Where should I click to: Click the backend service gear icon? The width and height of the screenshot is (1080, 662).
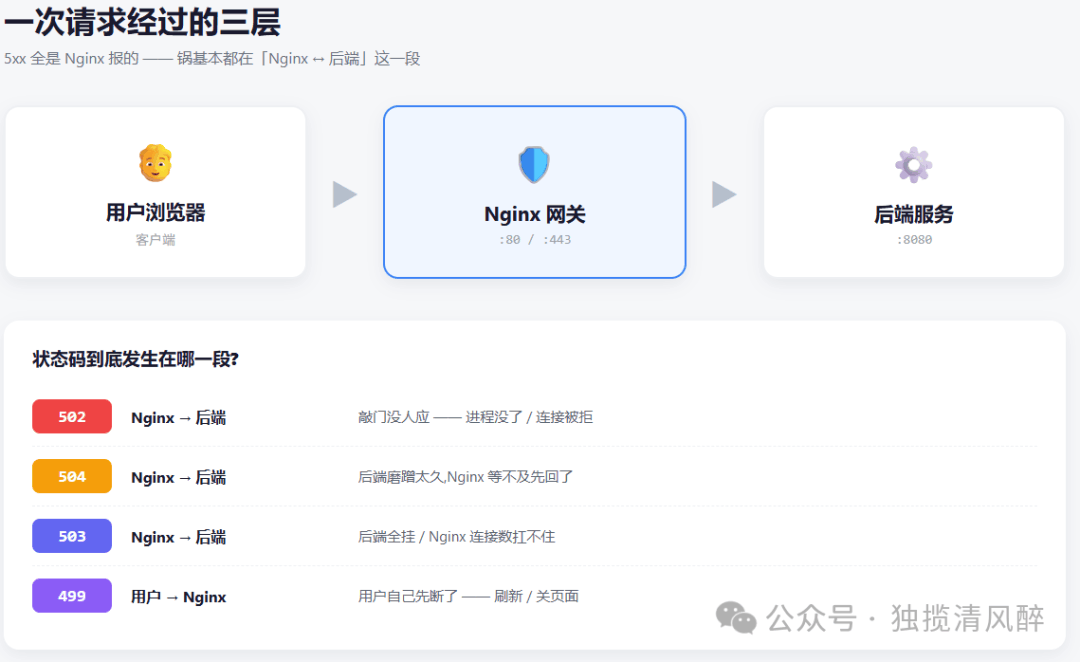click(x=913, y=165)
